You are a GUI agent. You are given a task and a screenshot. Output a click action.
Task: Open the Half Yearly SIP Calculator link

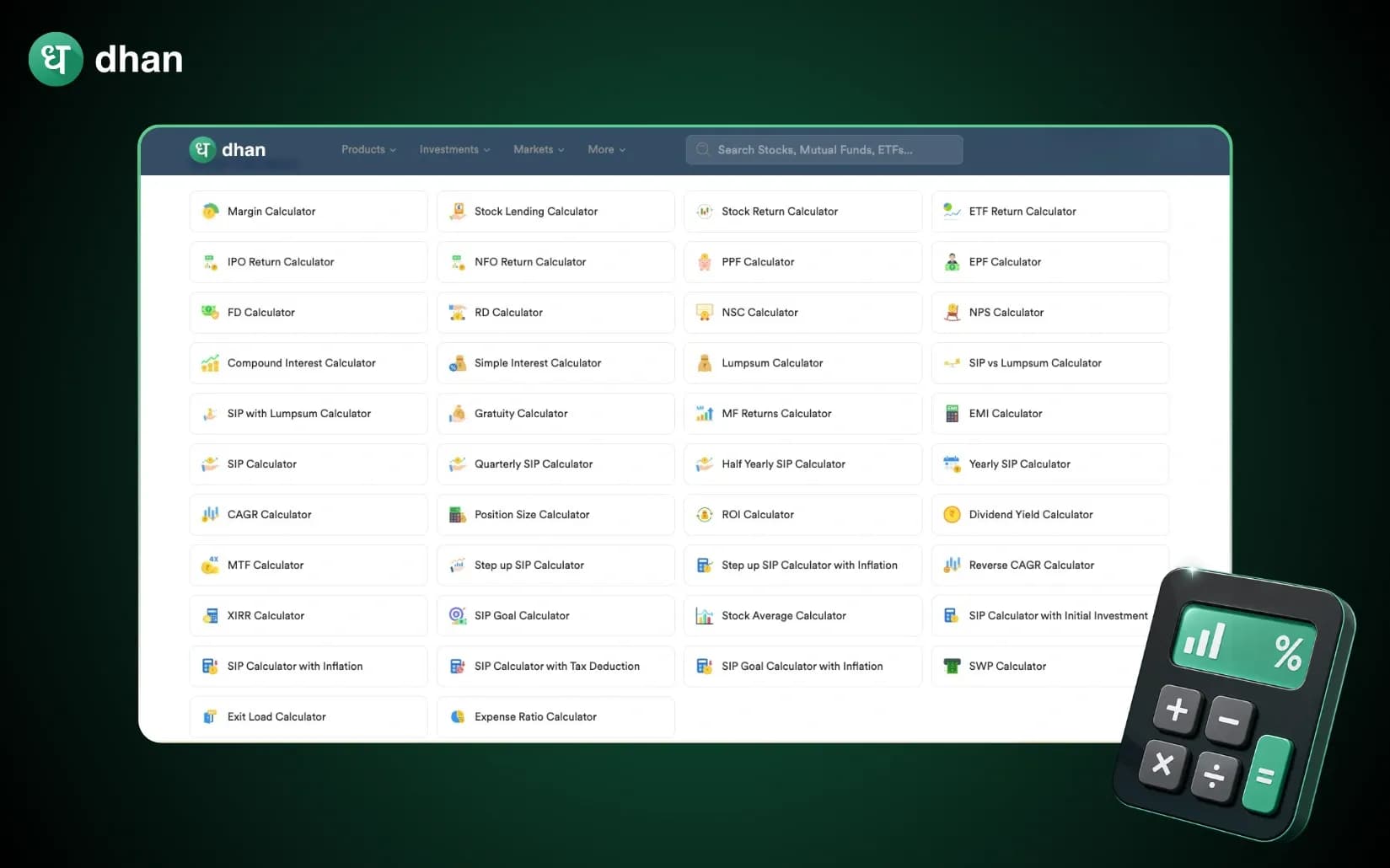click(x=803, y=464)
